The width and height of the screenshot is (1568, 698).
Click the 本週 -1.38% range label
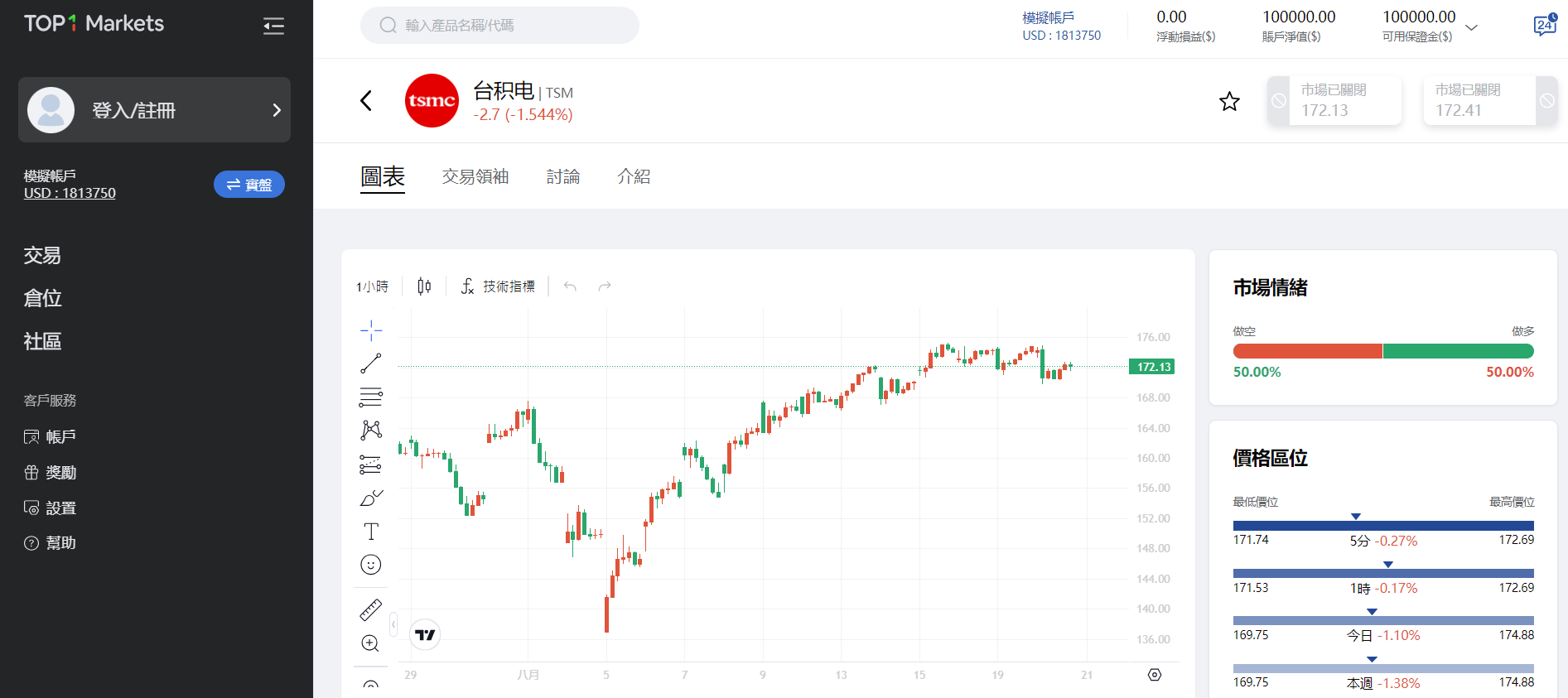1383,684
